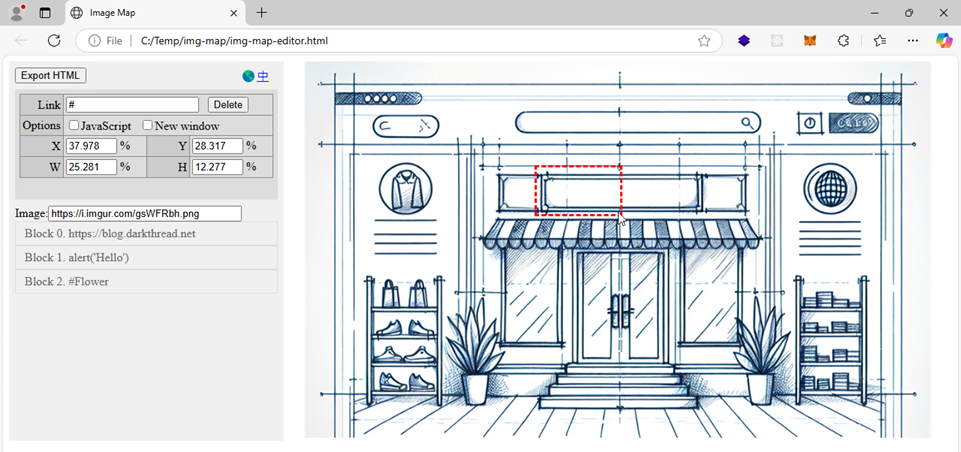Refresh the browser page
The height and width of the screenshot is (452, 961).
pos(54,41)
